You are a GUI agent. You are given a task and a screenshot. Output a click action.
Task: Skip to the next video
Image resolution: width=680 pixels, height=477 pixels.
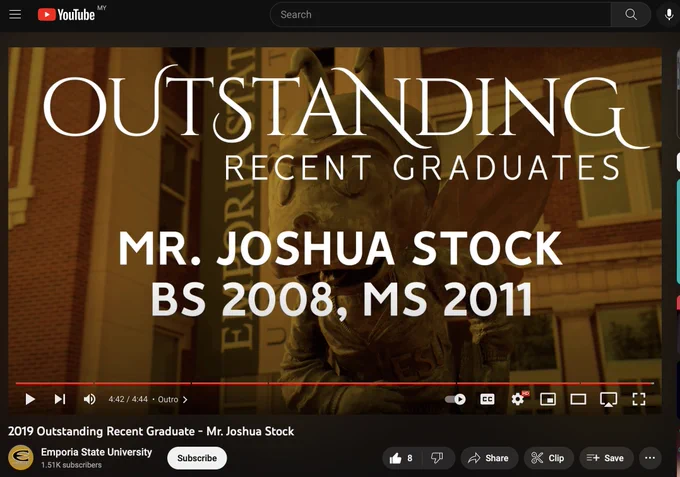click(60, 399)
